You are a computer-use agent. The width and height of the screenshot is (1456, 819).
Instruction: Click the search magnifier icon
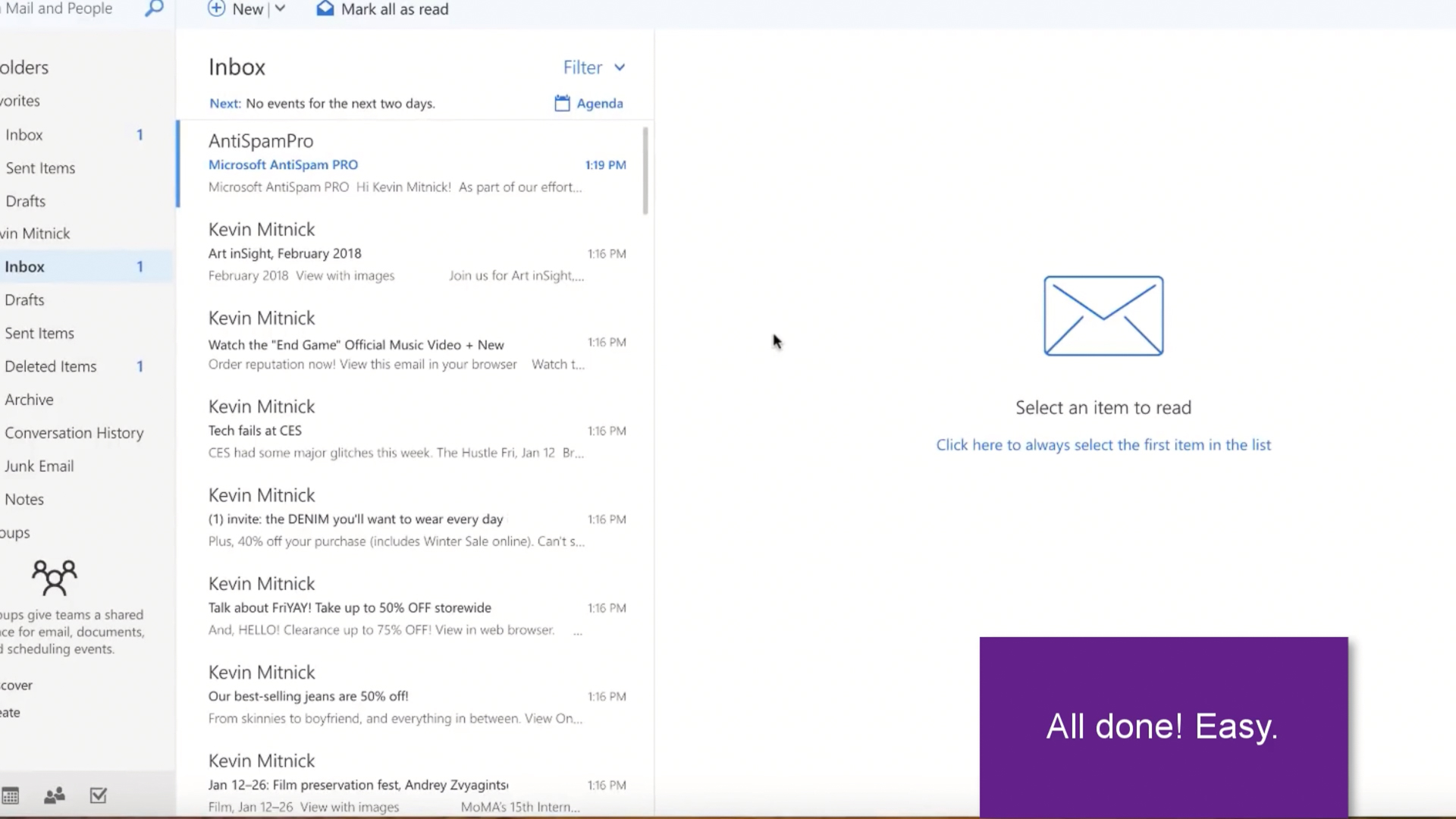tap(154, 9)
